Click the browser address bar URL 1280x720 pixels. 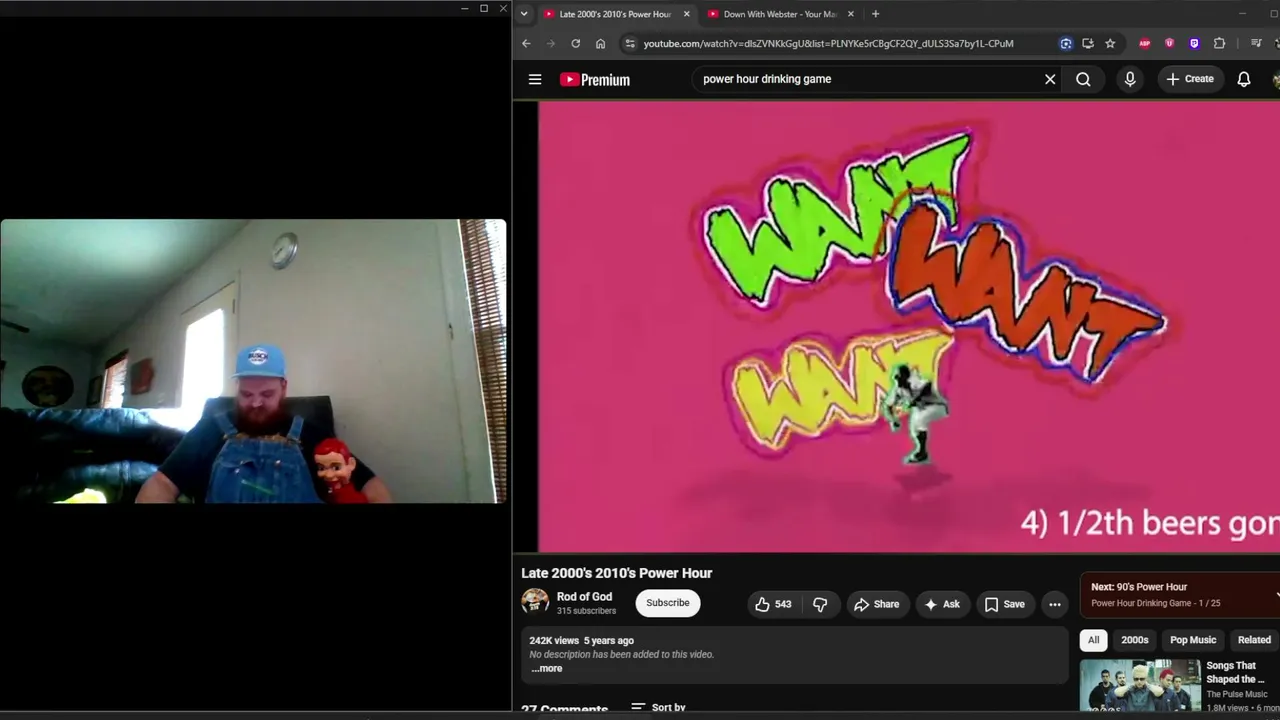click(828, 43)
